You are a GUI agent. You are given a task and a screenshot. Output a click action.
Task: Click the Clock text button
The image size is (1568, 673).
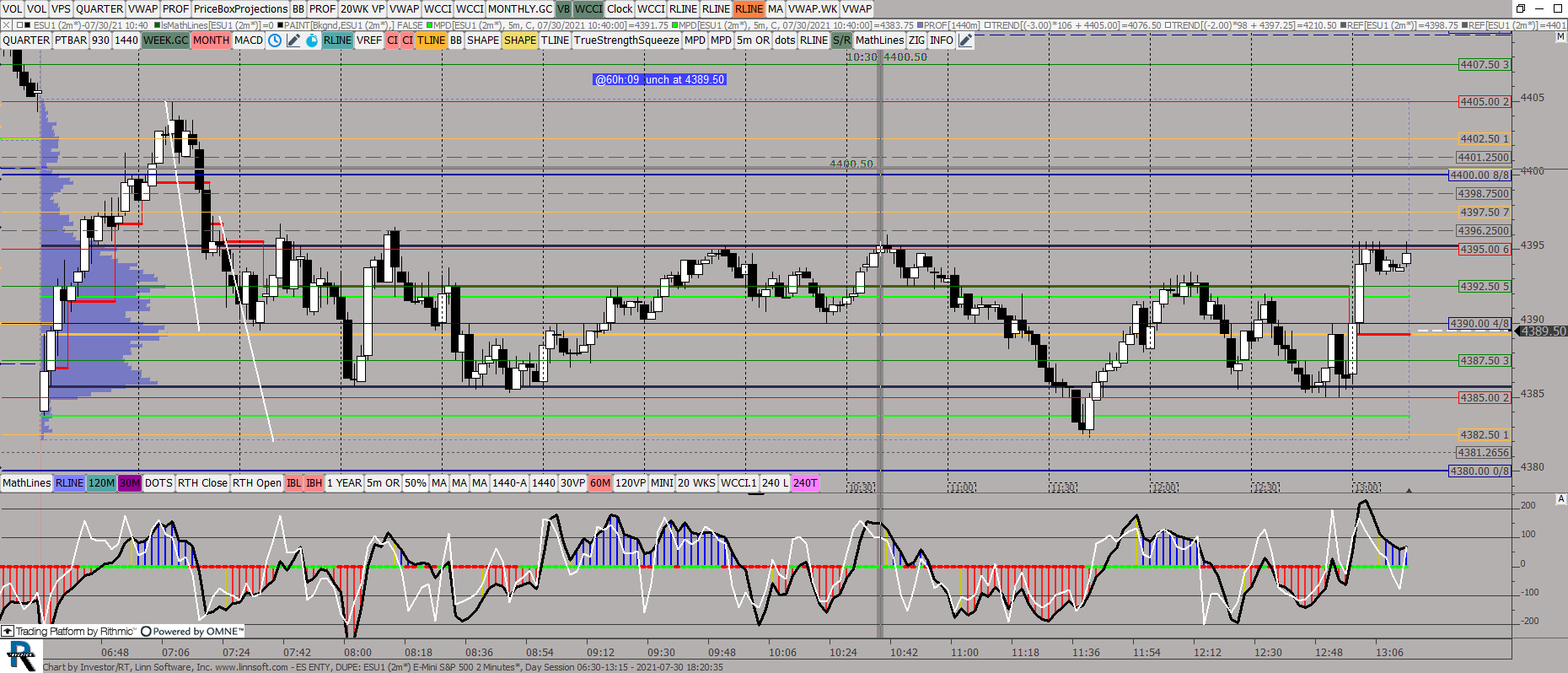tap(620, 8)
